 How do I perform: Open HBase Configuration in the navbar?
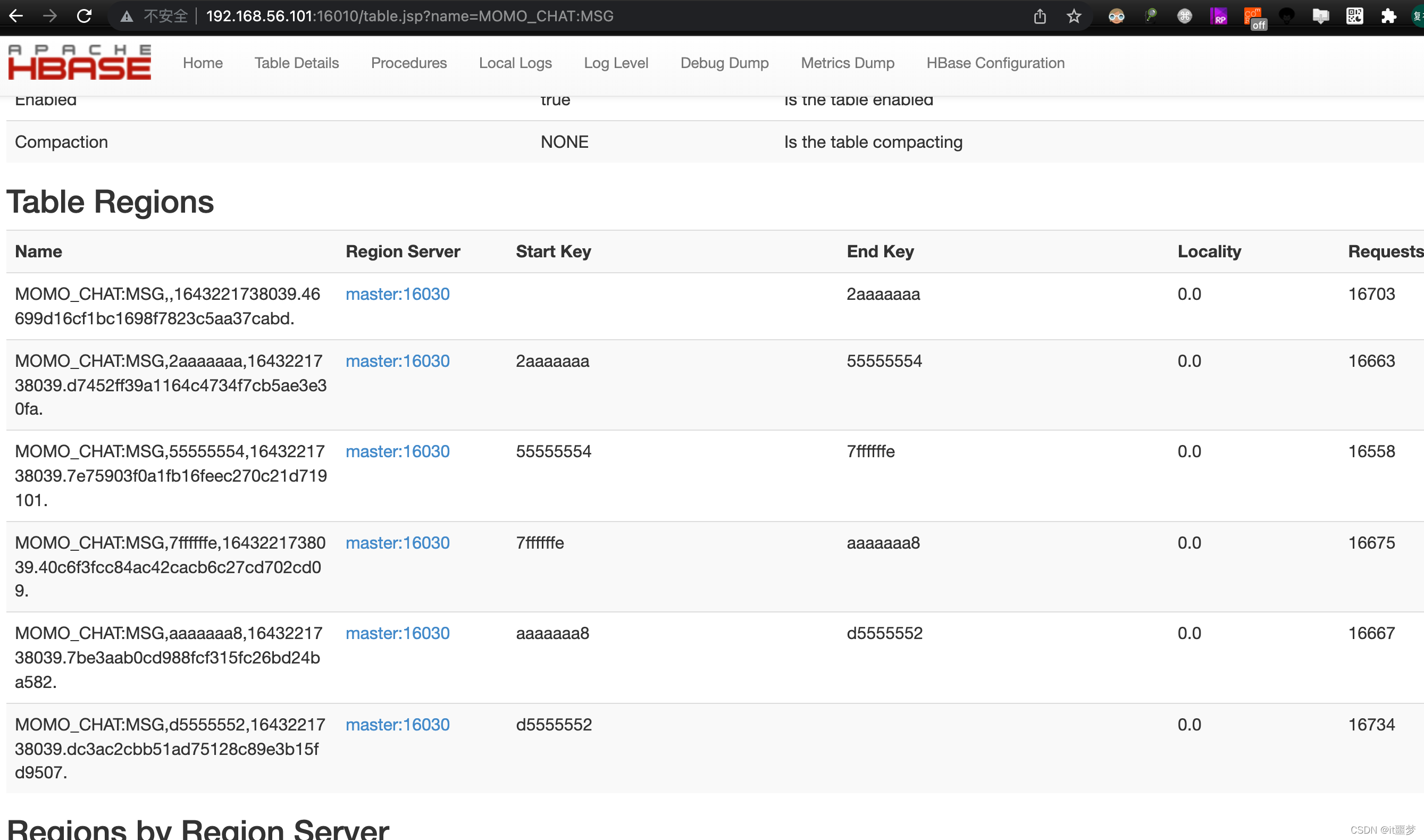tap(995, 63)
